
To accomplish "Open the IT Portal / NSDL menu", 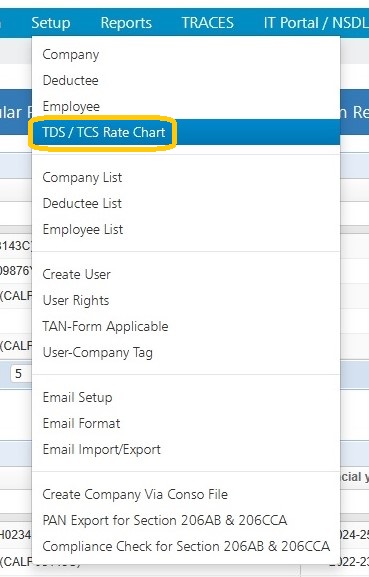I will click(x=316, y=23).
